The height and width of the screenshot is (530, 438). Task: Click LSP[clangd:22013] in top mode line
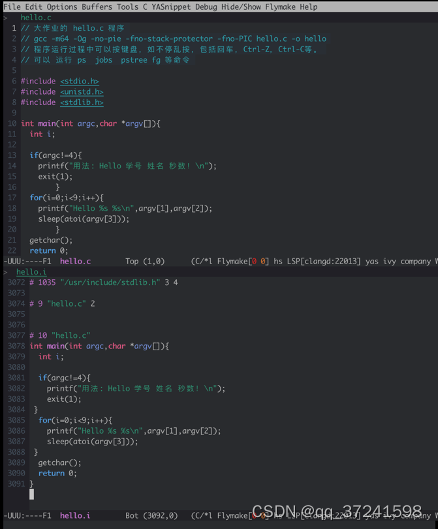[324, 261]
